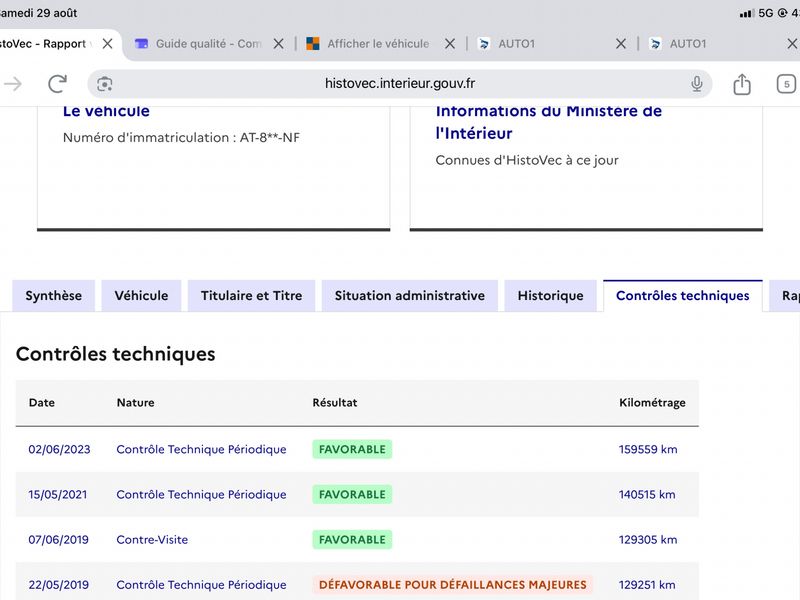Click the 129305 km value

[x=648, y=540]
